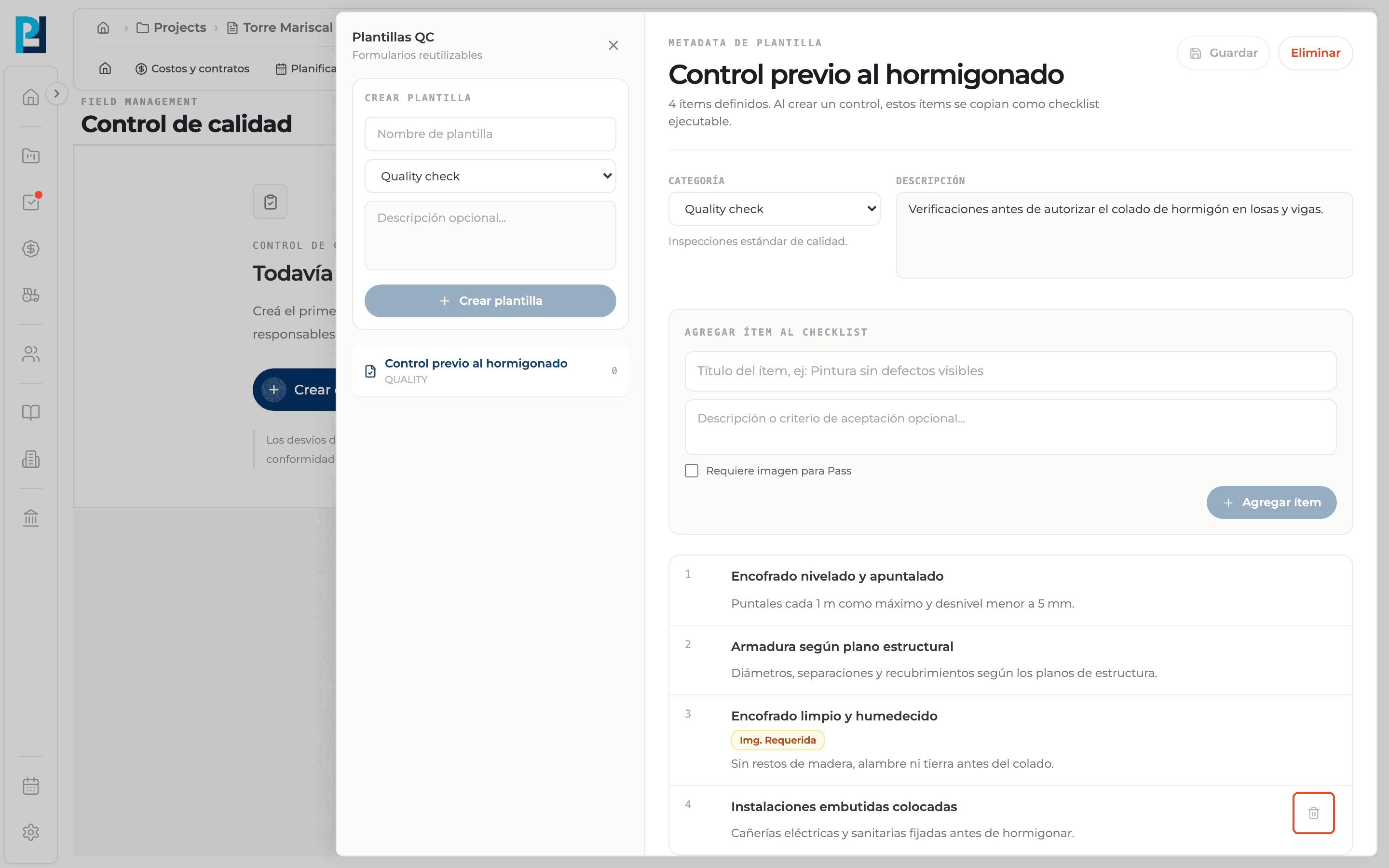Open the Categoría Quality check dropdown

click(x=774, y=209)
